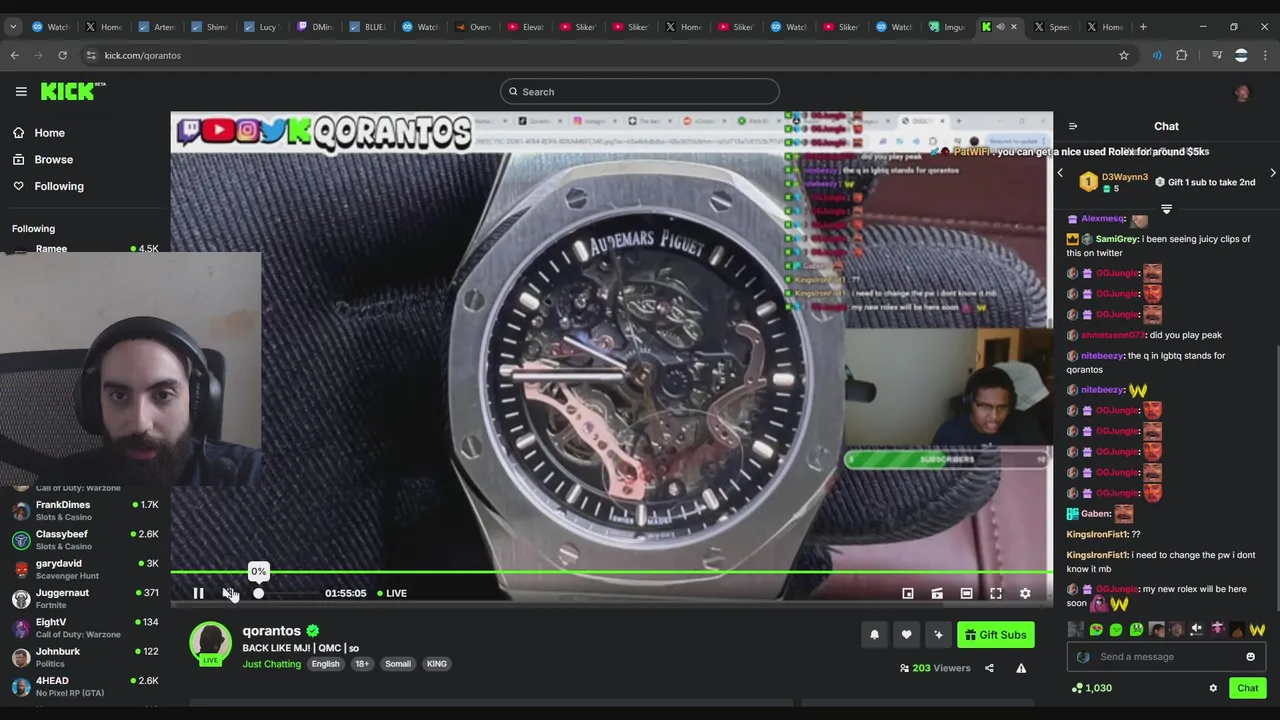Open the emoji picker in chat
Viewport: 1280px width, 720px height.
click(1250, 657)
